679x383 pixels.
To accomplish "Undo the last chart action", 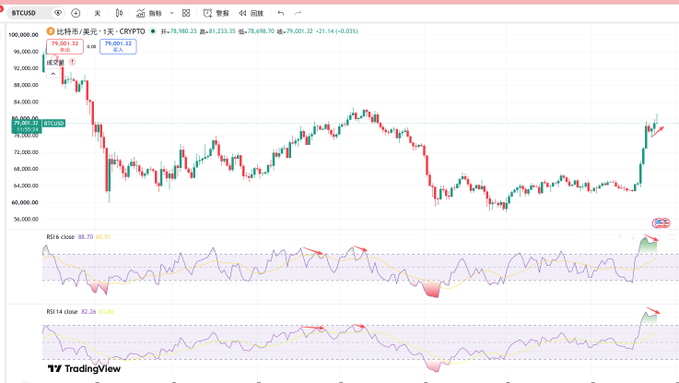I will point(281,13).
